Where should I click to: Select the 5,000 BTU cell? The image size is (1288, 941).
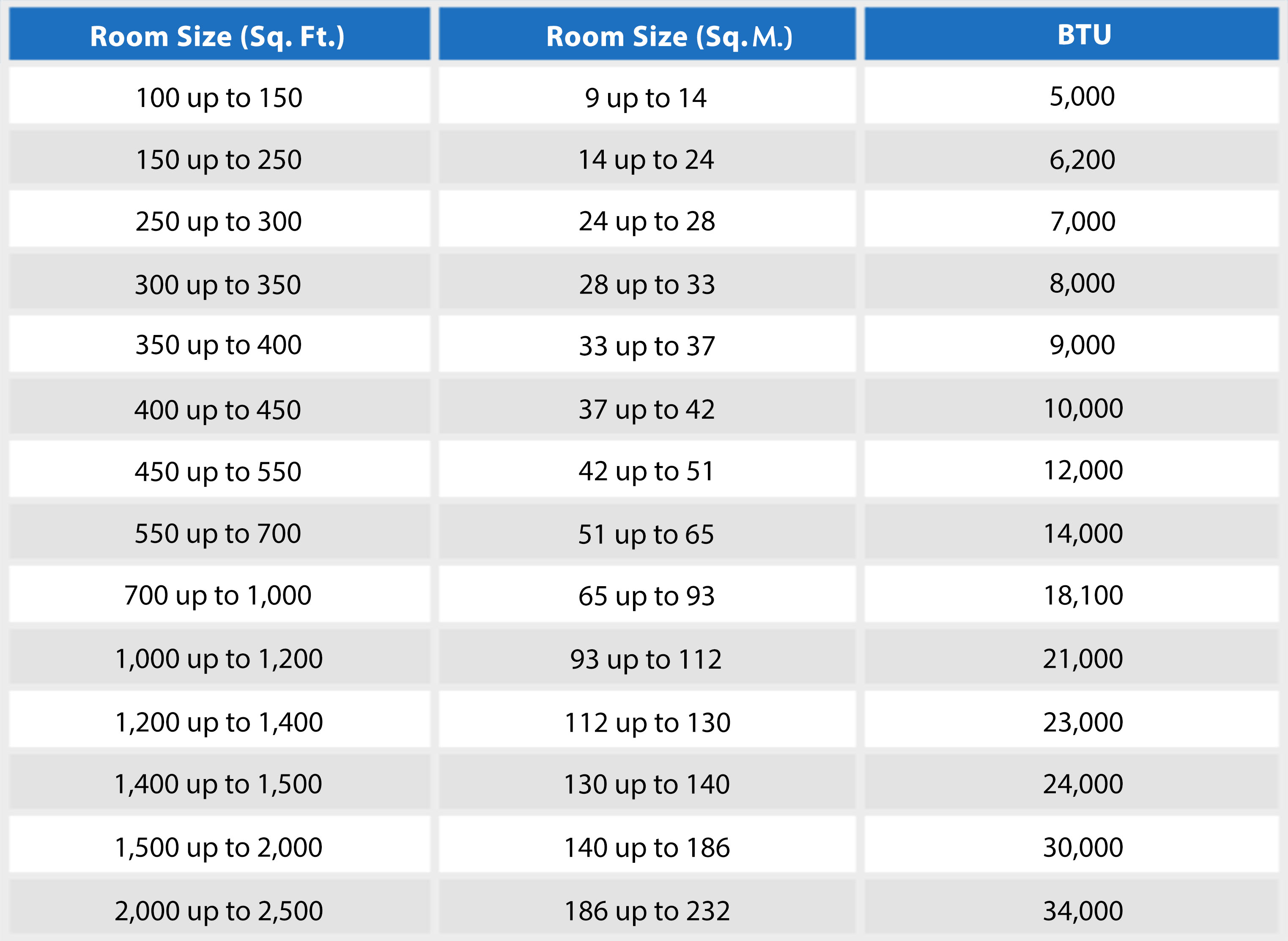click(1082, 96)
